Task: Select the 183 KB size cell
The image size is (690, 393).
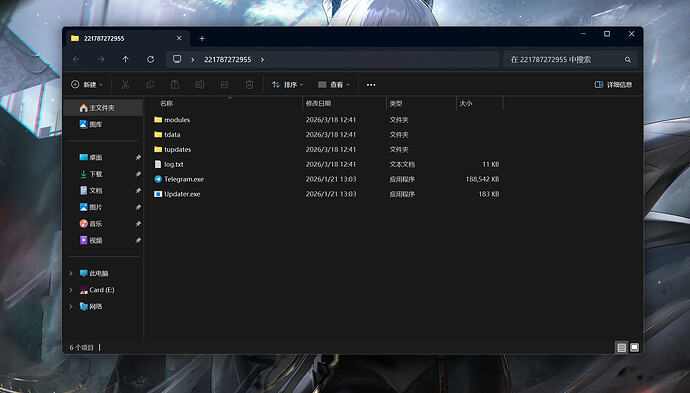Action: [489, 194]
